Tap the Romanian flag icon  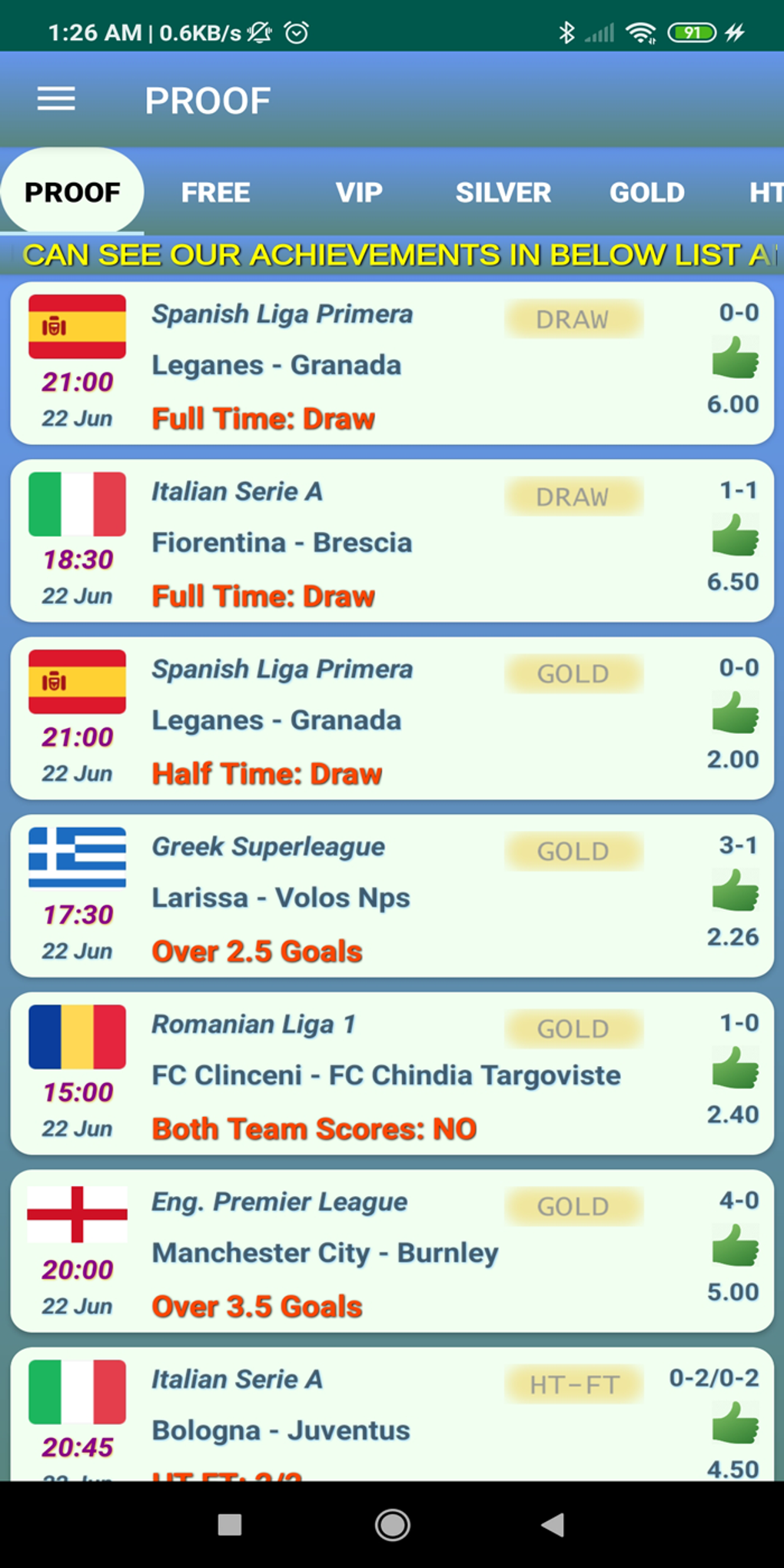coord(77,1036)
